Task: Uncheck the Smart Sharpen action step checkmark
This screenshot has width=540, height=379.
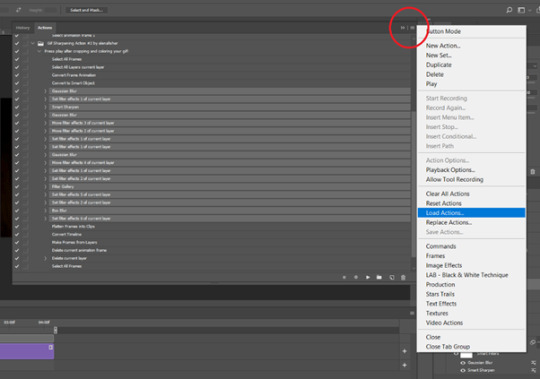Action: (x=17, y=107)
